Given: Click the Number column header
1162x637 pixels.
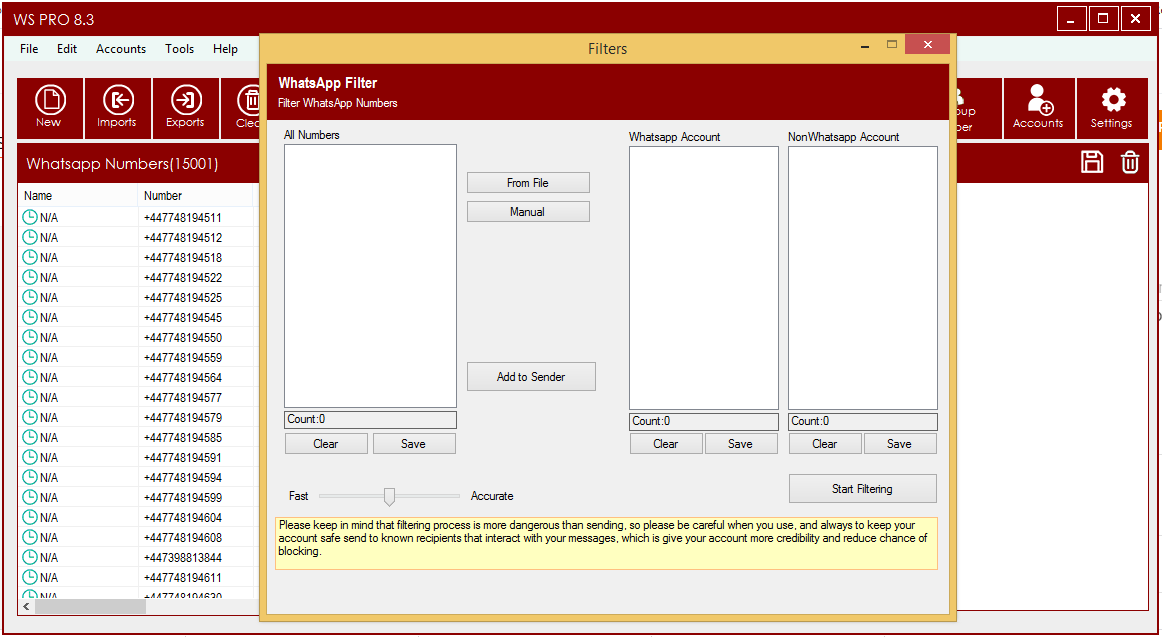Looking at the screenshot, I should [196, 196].
